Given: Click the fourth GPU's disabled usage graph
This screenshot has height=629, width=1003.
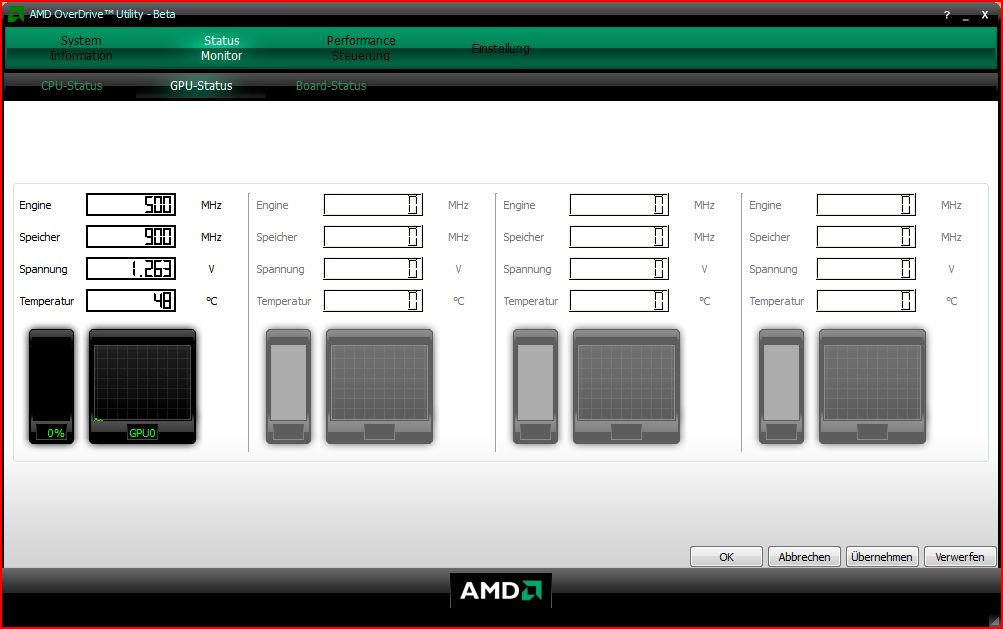Looking at the screenshot, I should [873, 386].
